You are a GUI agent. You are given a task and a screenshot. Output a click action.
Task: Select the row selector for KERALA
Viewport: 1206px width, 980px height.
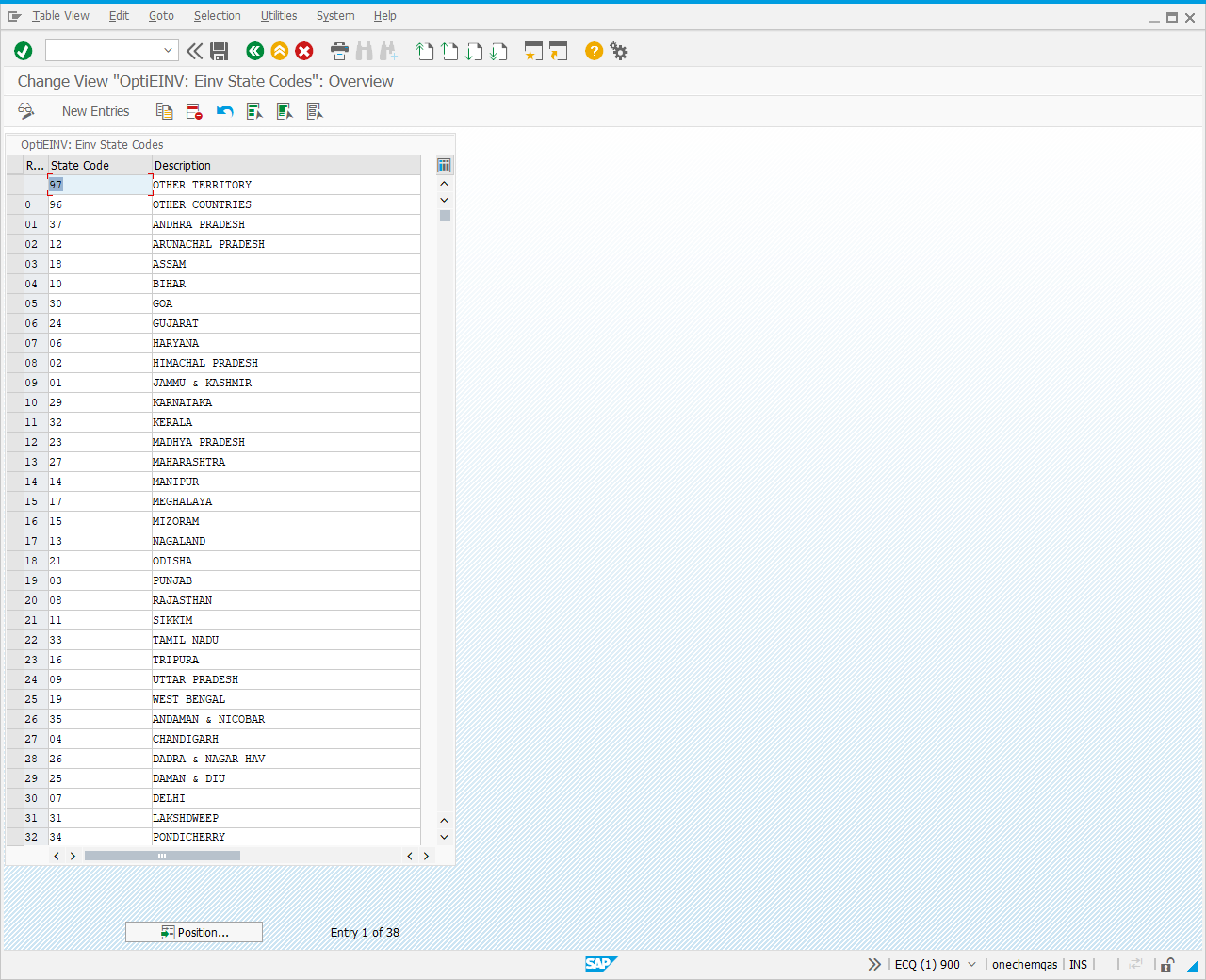pos(15,422)
